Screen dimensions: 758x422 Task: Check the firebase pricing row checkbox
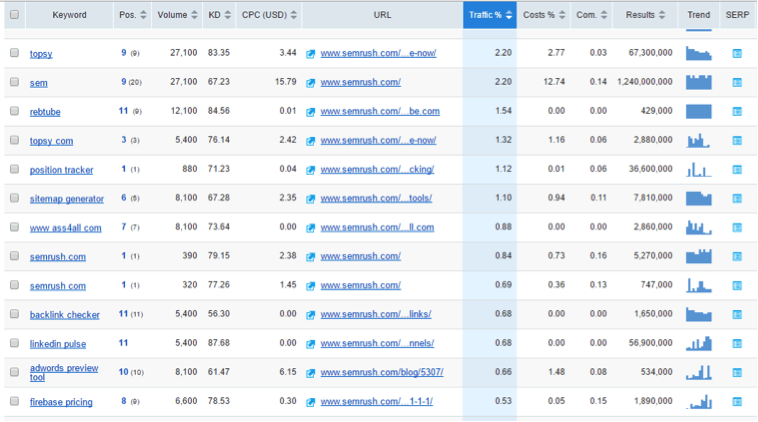coord(15,401)
